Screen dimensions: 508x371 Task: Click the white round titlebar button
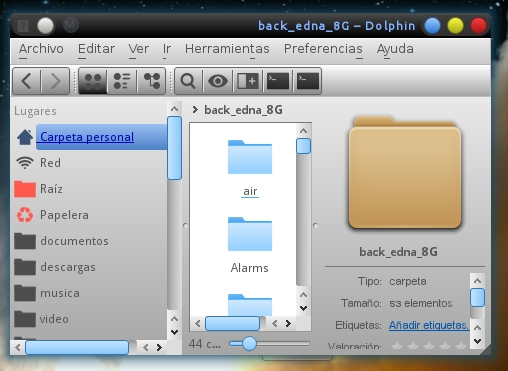[45, 26]
